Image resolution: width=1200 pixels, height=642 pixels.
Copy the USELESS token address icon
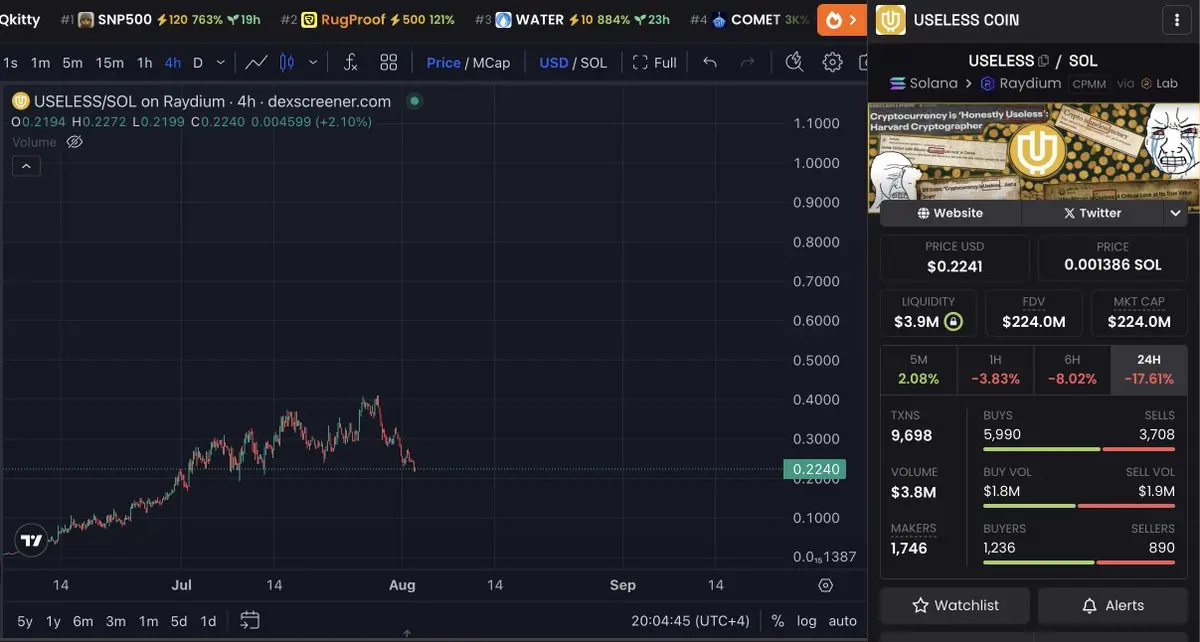[1044, 61]
